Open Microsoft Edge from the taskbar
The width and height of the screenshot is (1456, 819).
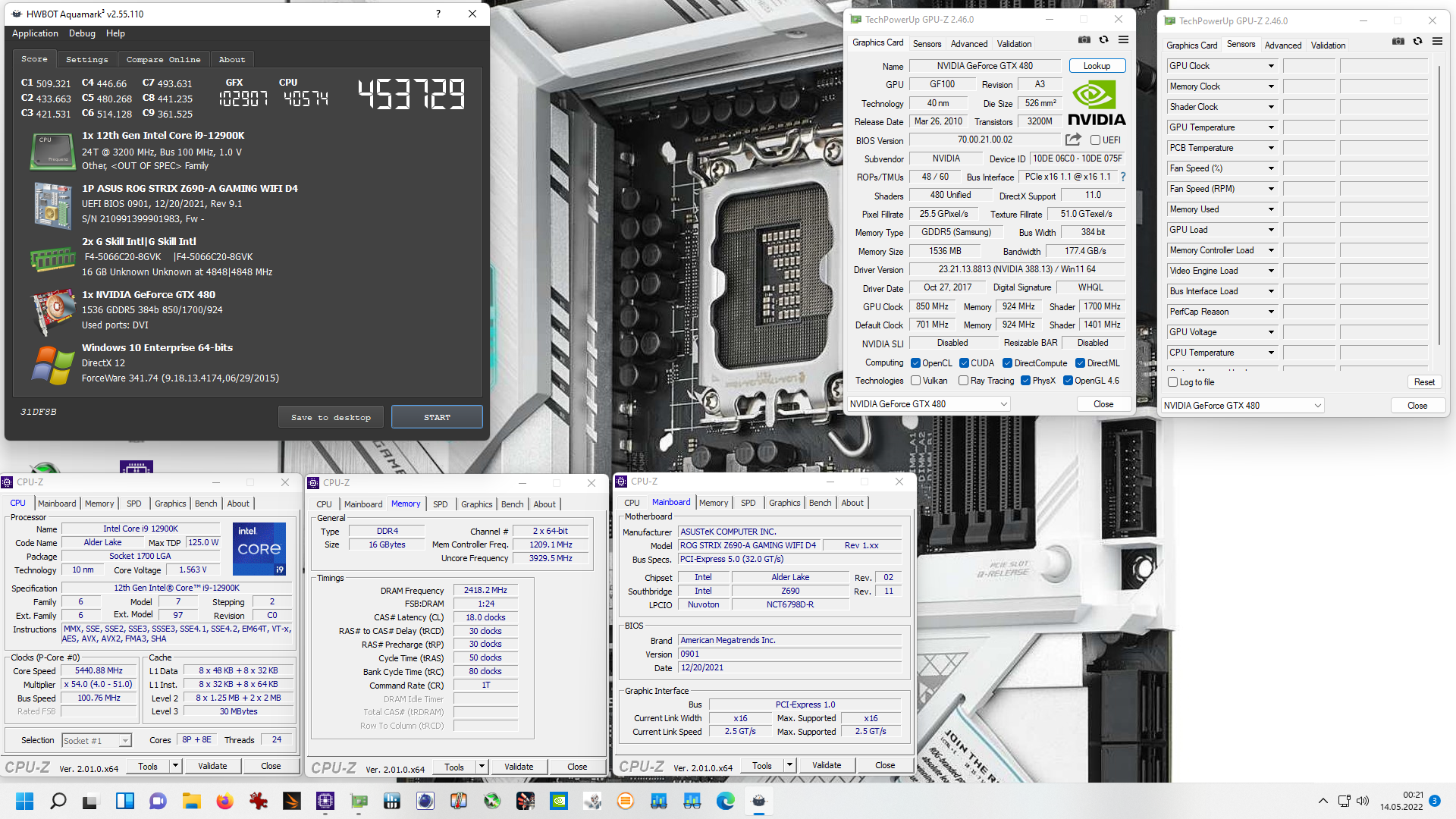(725, 801)
